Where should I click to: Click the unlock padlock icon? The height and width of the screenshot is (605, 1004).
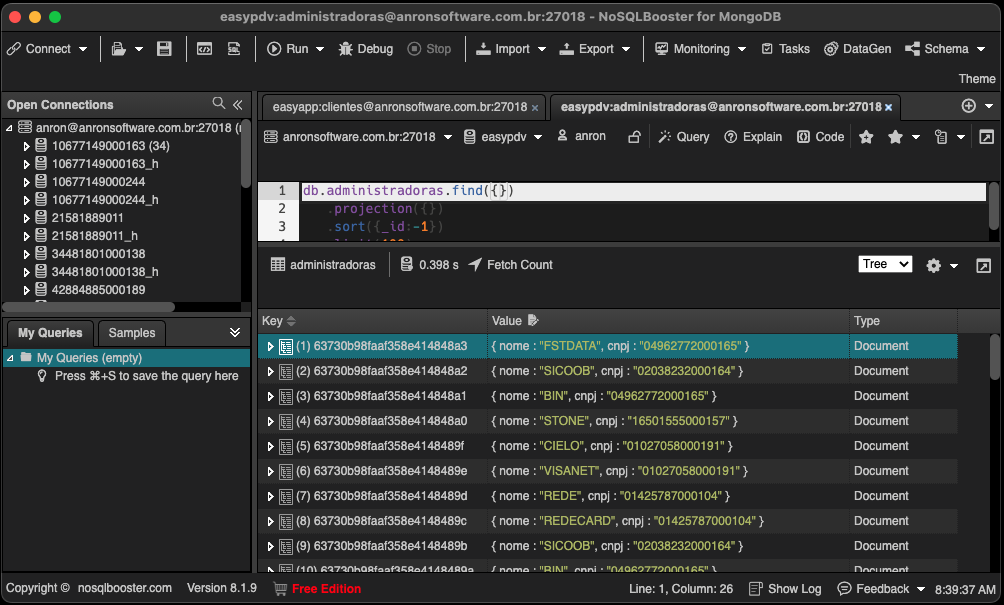(634, 137)
